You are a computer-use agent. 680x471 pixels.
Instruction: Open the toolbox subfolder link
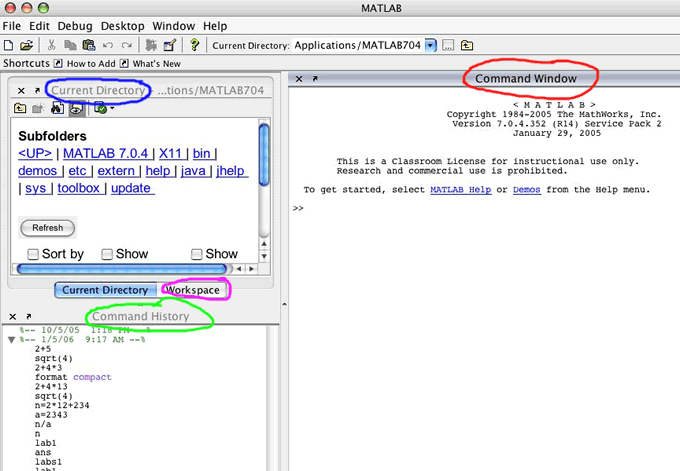(78, 188)
